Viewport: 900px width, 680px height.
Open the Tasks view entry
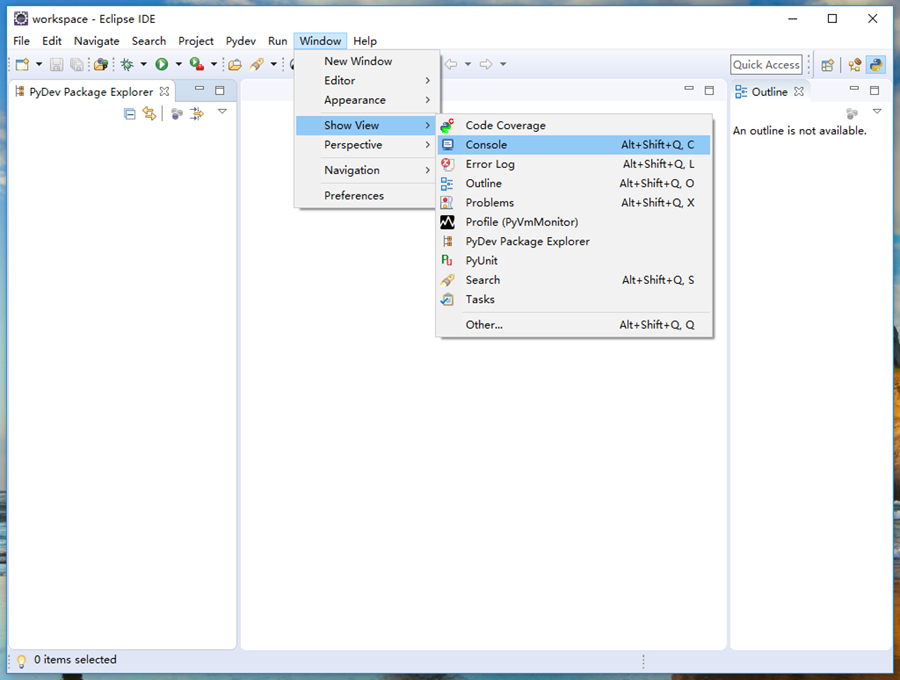click(x=574, y=300)
